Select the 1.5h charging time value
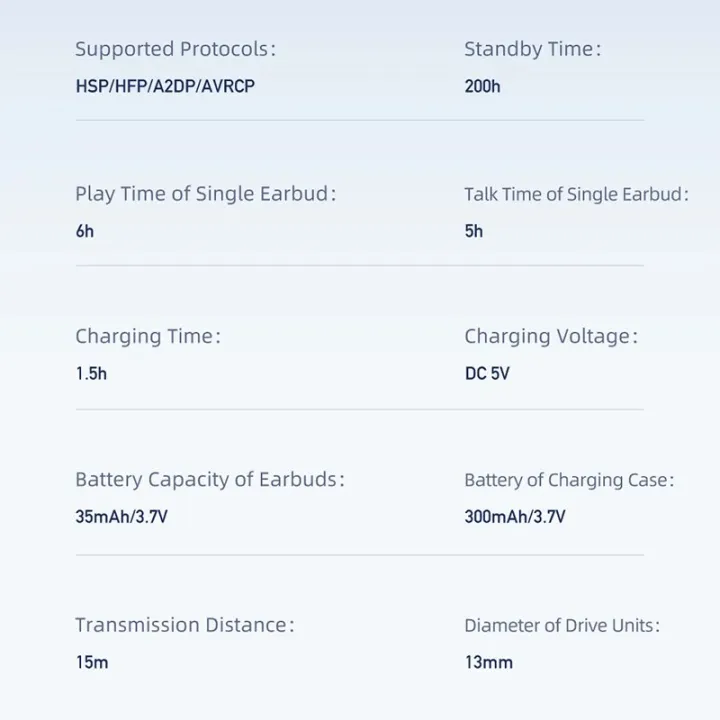 (91, 374)
